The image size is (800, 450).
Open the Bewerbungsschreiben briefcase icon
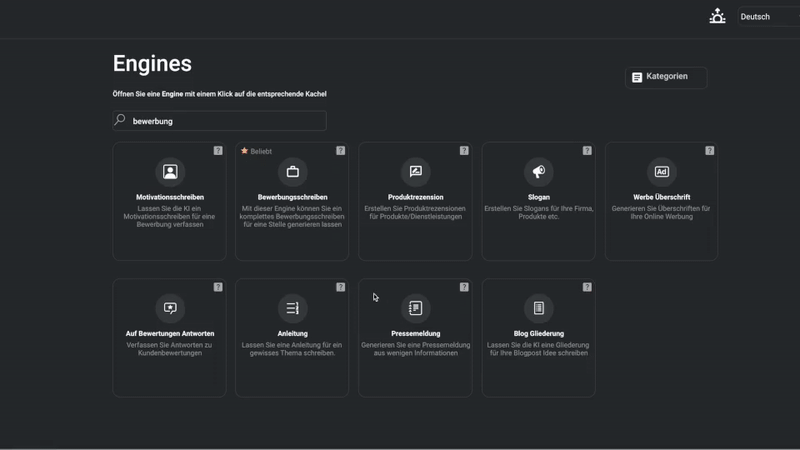292,171
